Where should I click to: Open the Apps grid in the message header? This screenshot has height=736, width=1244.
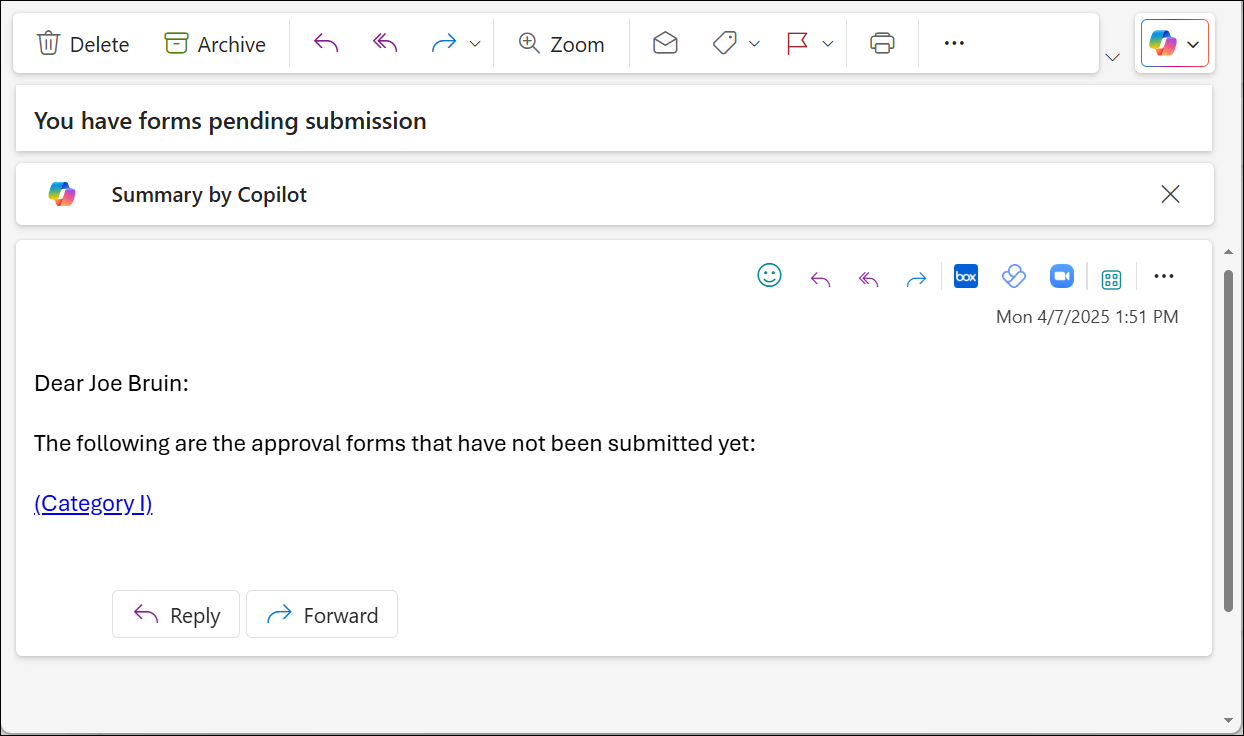point(1111,277)
